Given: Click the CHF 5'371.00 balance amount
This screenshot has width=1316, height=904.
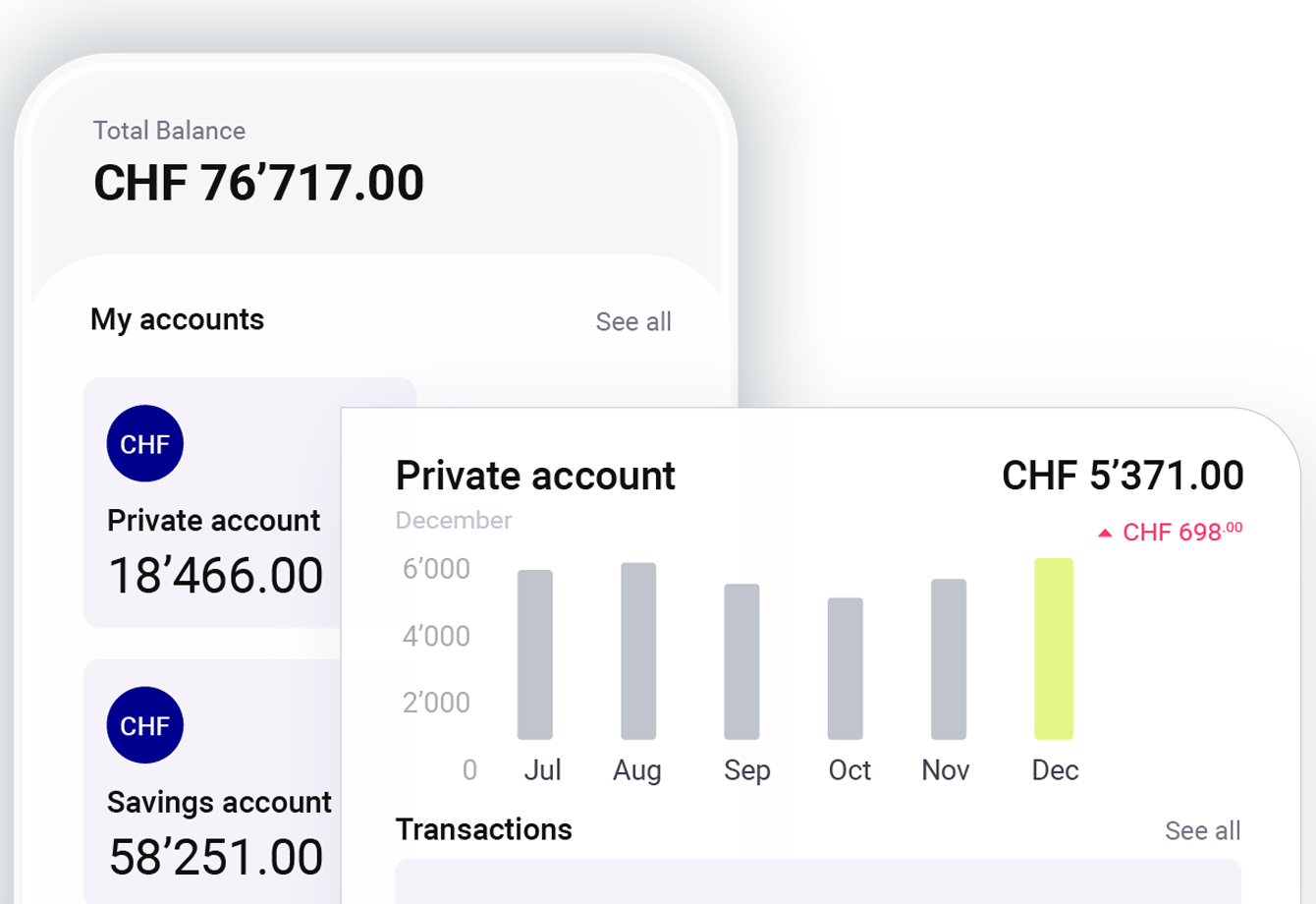Looking at the screenshot, I should coord(1123,476).
